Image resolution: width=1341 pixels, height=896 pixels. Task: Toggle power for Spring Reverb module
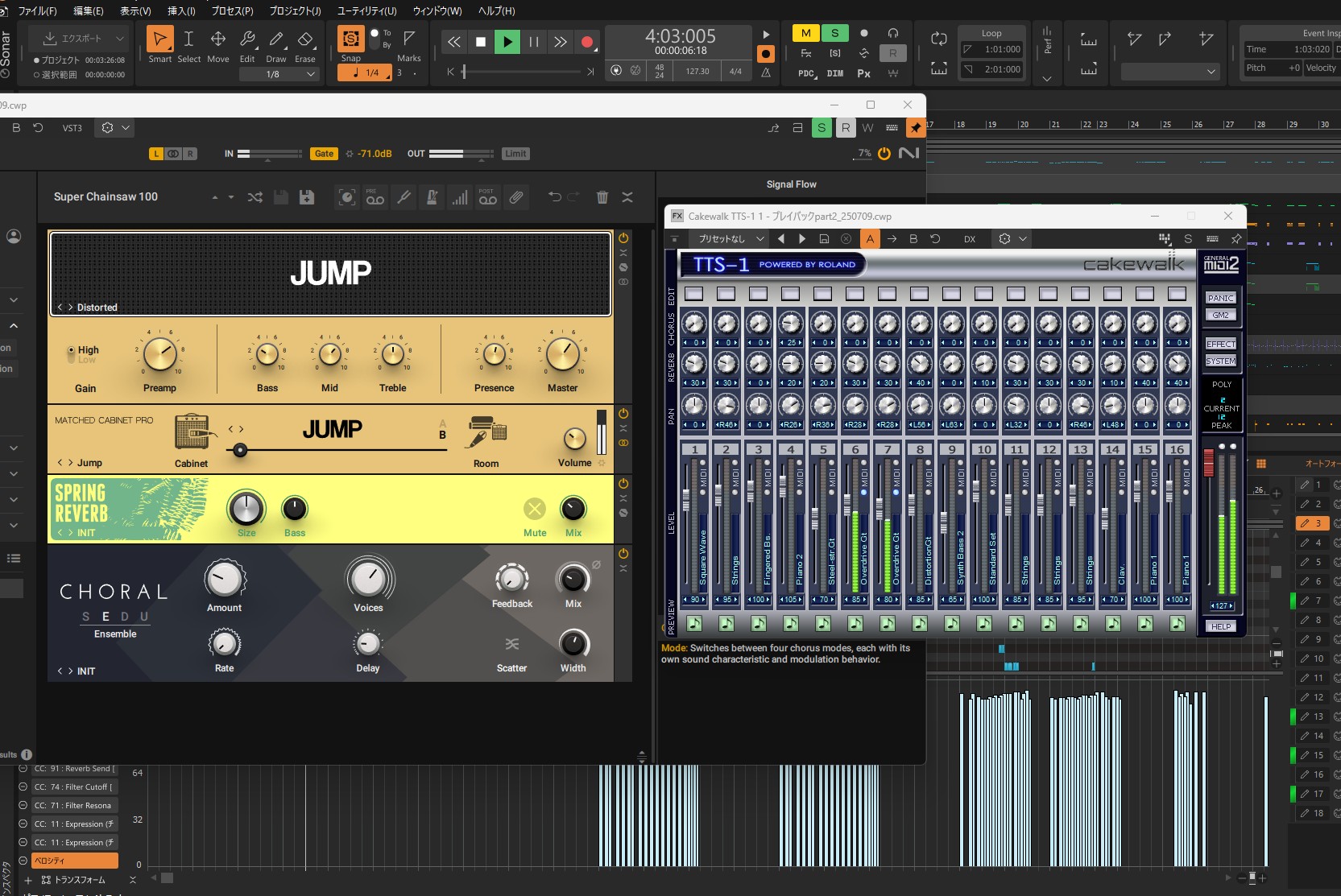click(x=623, y=484)
